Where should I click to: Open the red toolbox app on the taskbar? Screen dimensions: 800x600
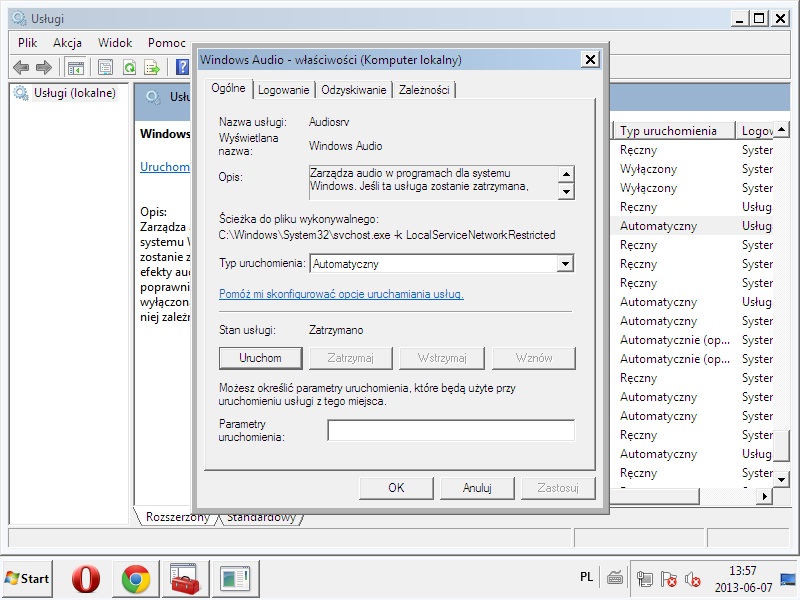coord(185,579)
